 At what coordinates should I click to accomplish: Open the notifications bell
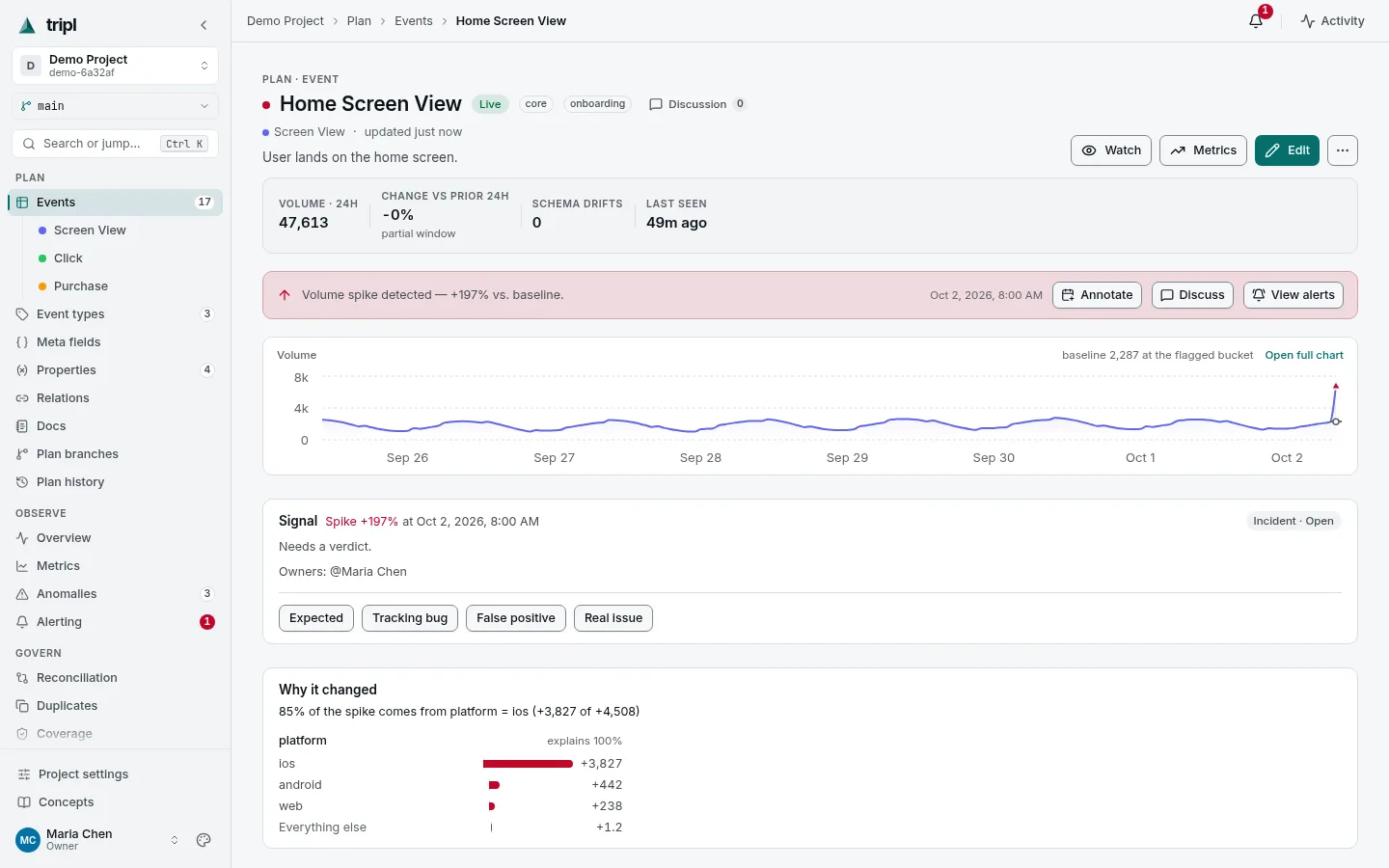coord(1256,20)
